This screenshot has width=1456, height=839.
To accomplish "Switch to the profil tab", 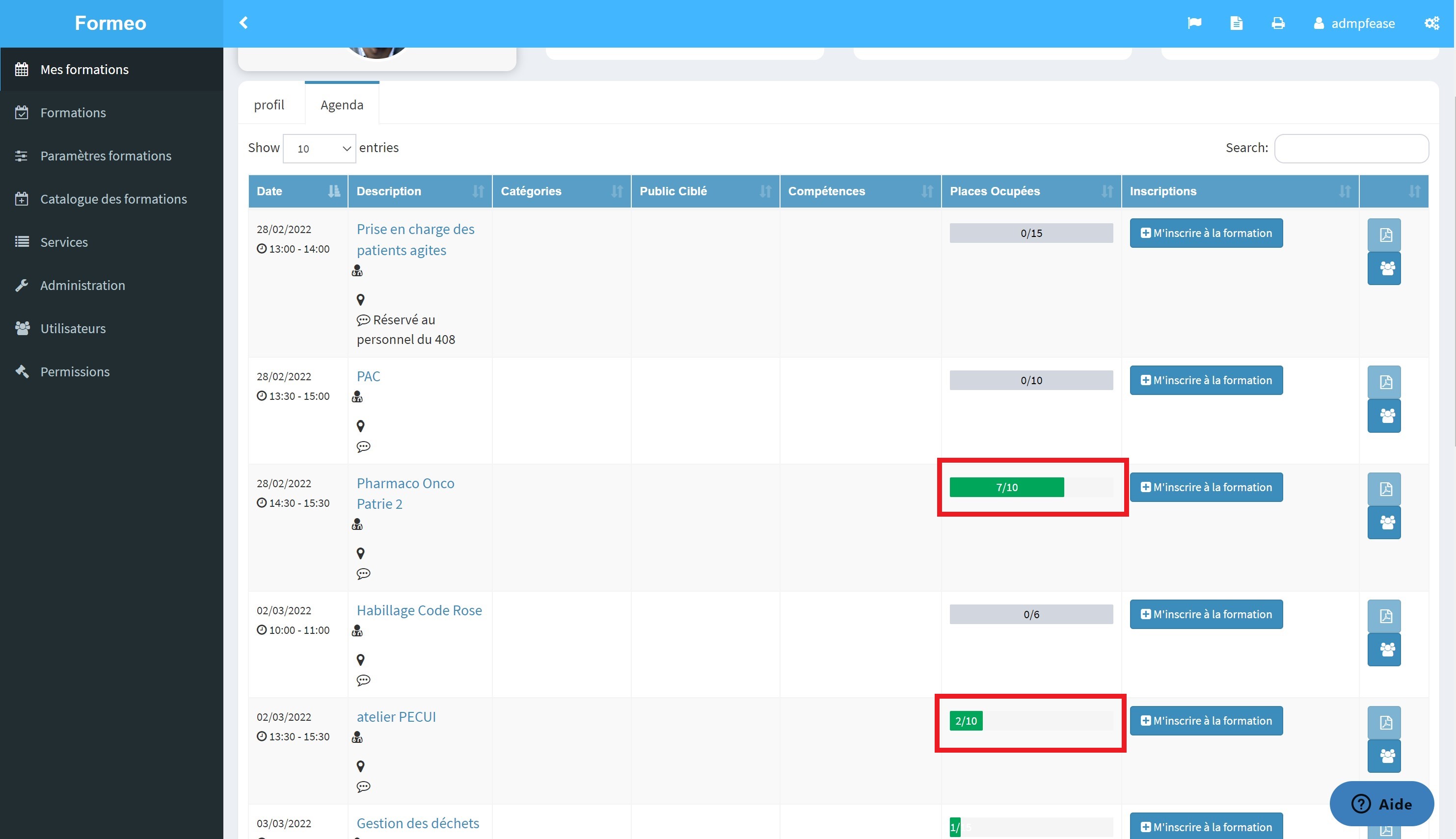I will point(269,105).
